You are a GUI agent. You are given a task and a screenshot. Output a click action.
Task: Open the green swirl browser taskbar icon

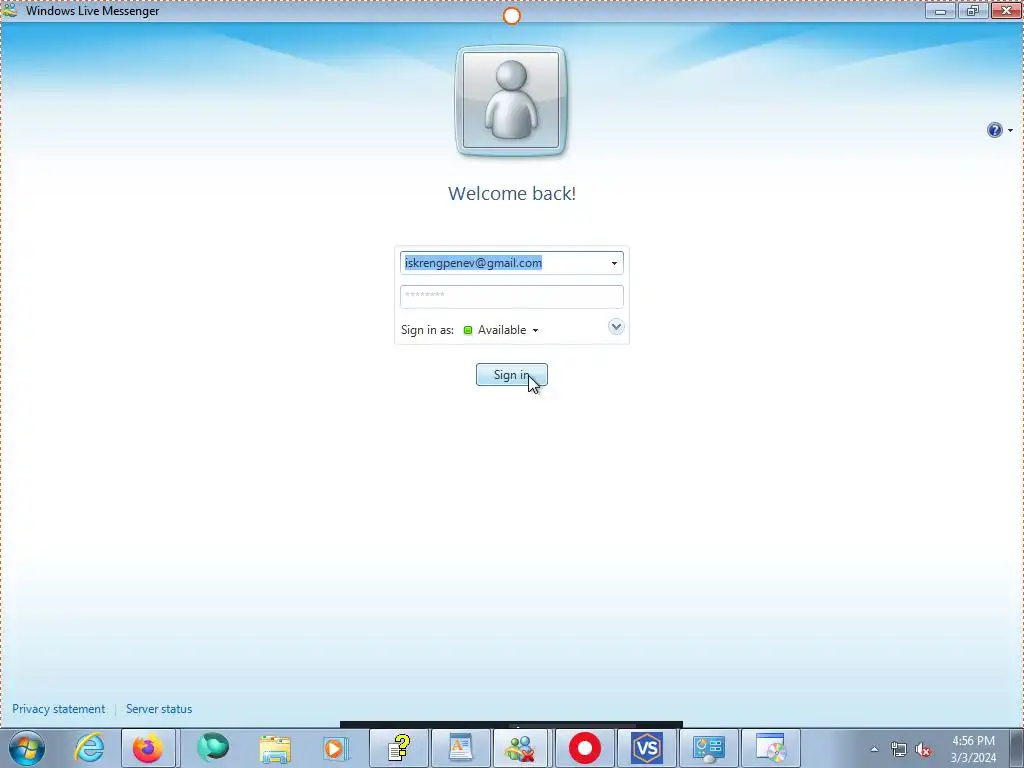coord(213,748)
